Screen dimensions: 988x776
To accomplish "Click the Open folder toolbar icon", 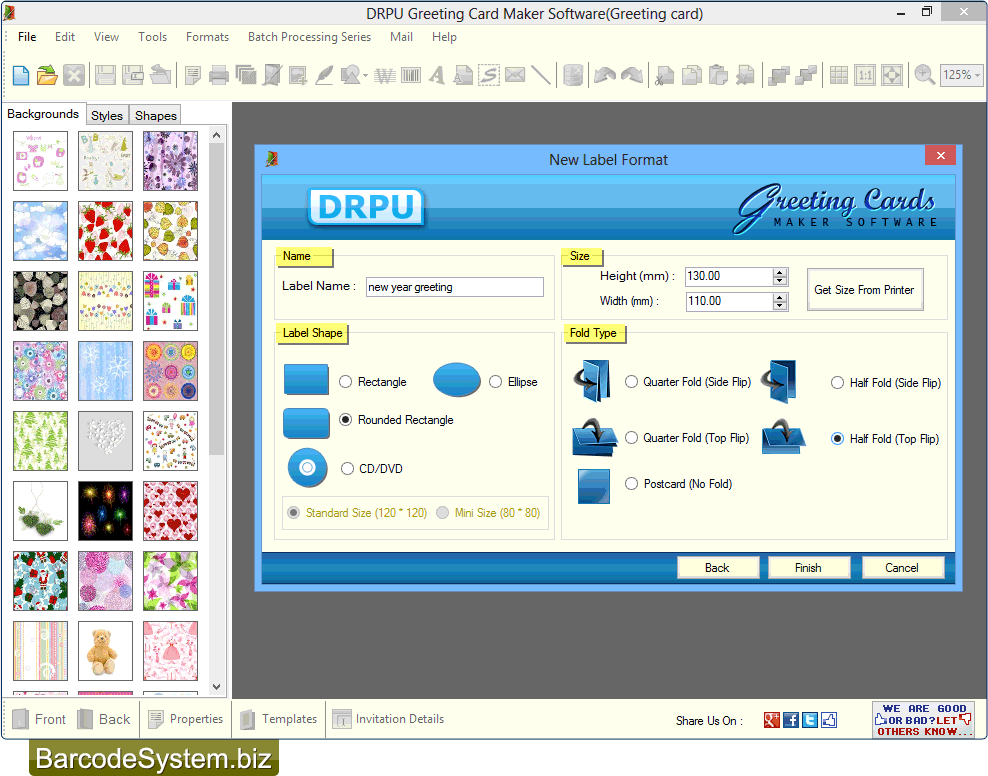I will point(47,76).
